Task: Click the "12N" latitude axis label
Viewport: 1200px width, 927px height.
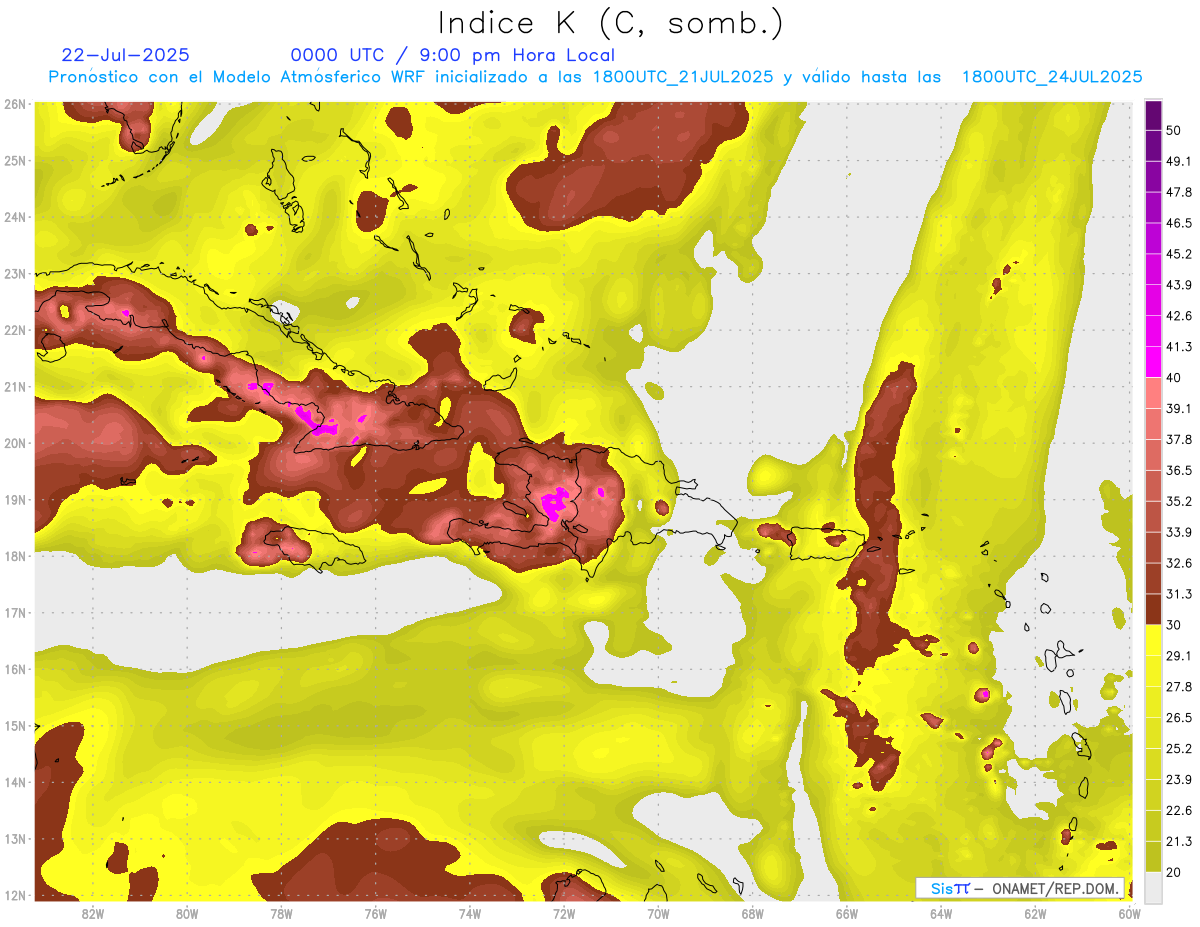Action: pyautogui.click(x=15, y=895)
